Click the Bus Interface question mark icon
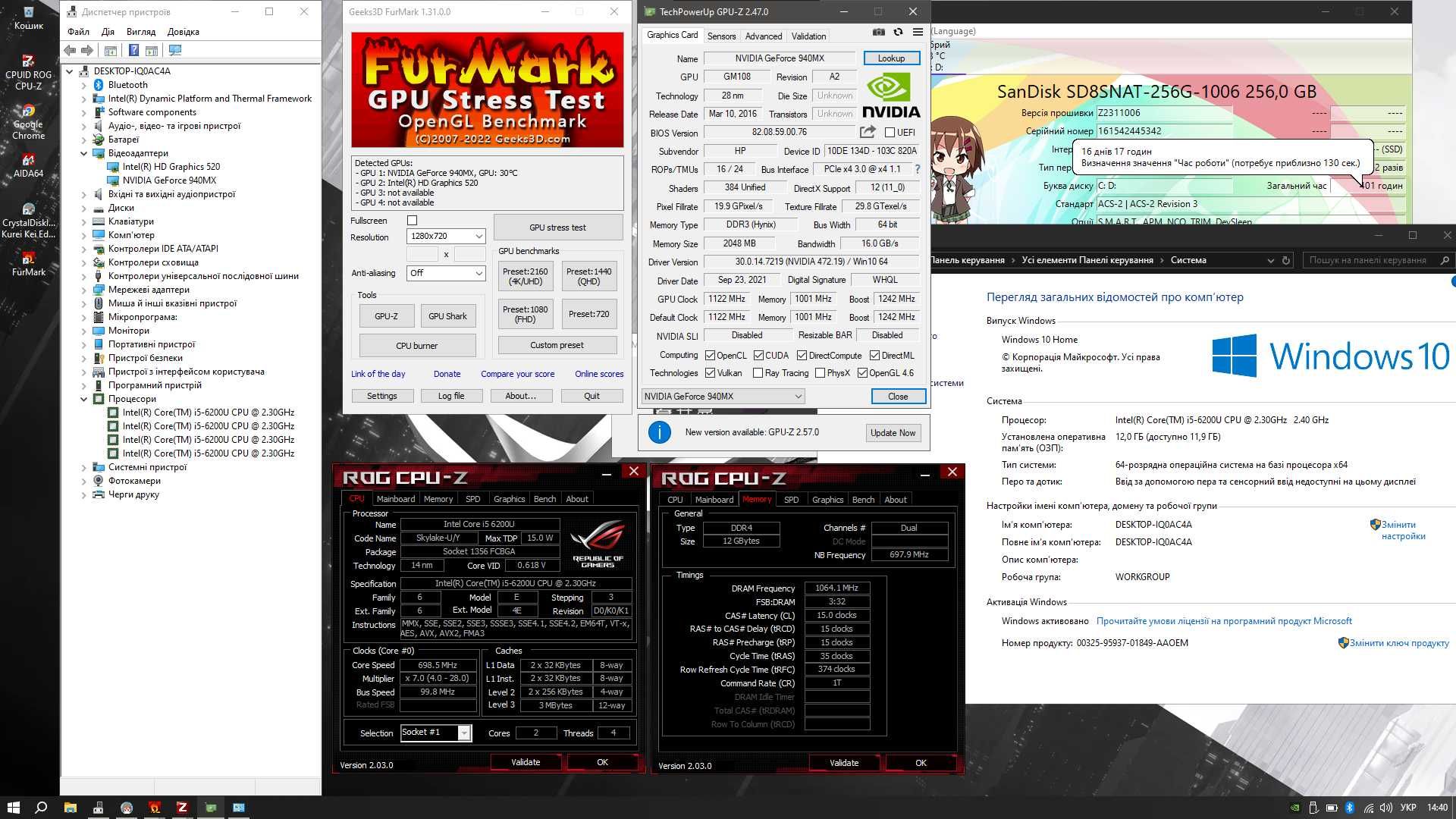Screen dimensions: 1456x819 click(917, 169)
